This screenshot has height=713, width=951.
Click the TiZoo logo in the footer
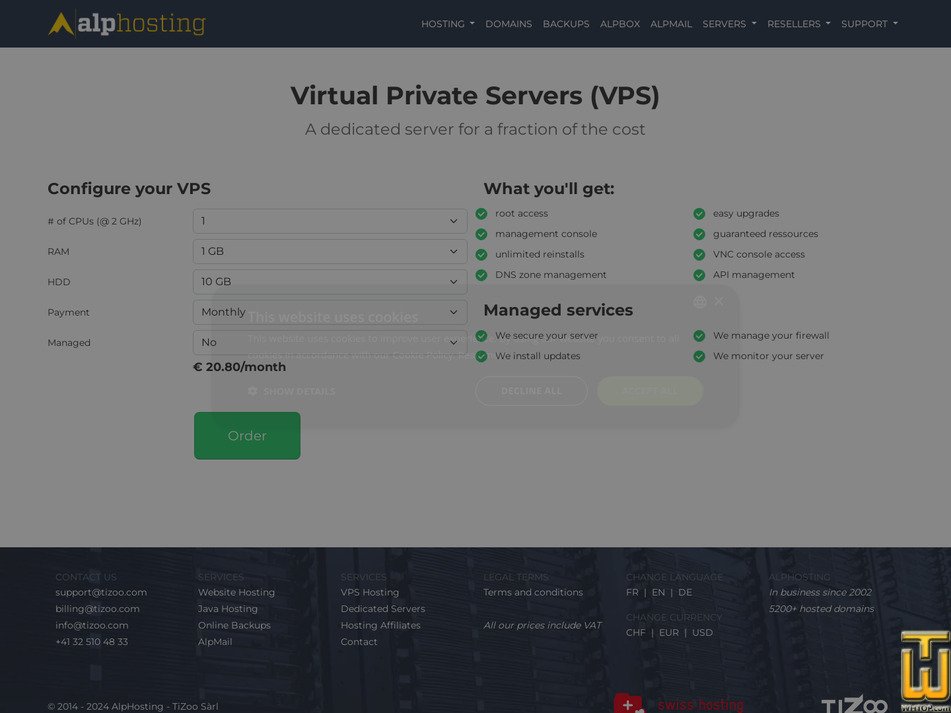click(x=855, y=705)
